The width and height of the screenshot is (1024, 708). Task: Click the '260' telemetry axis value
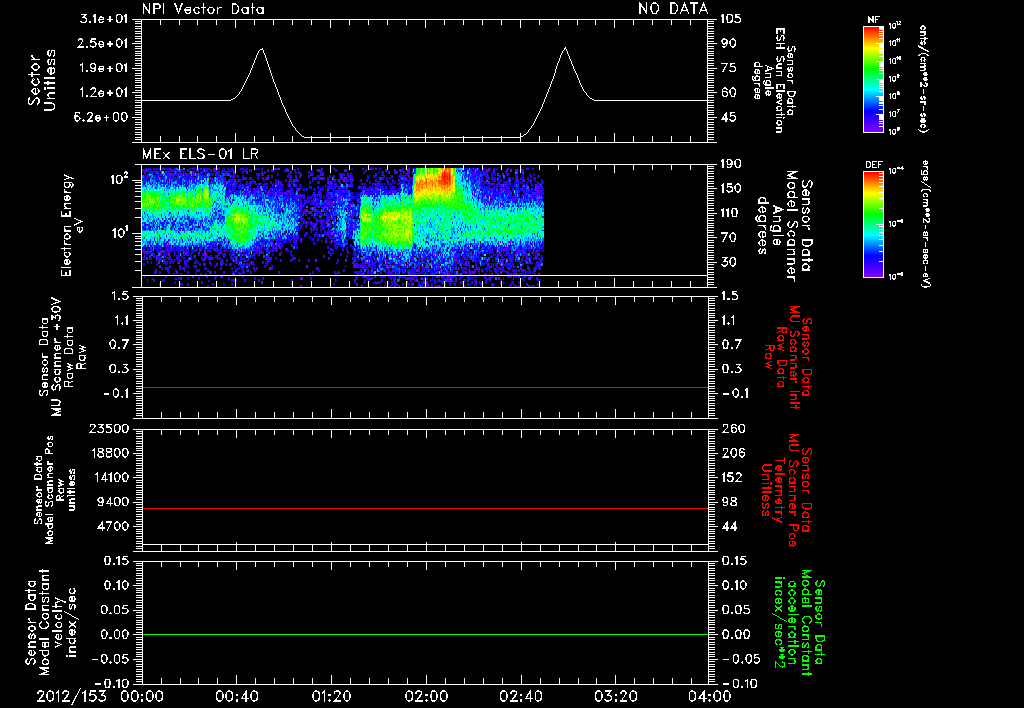point(731,429)
